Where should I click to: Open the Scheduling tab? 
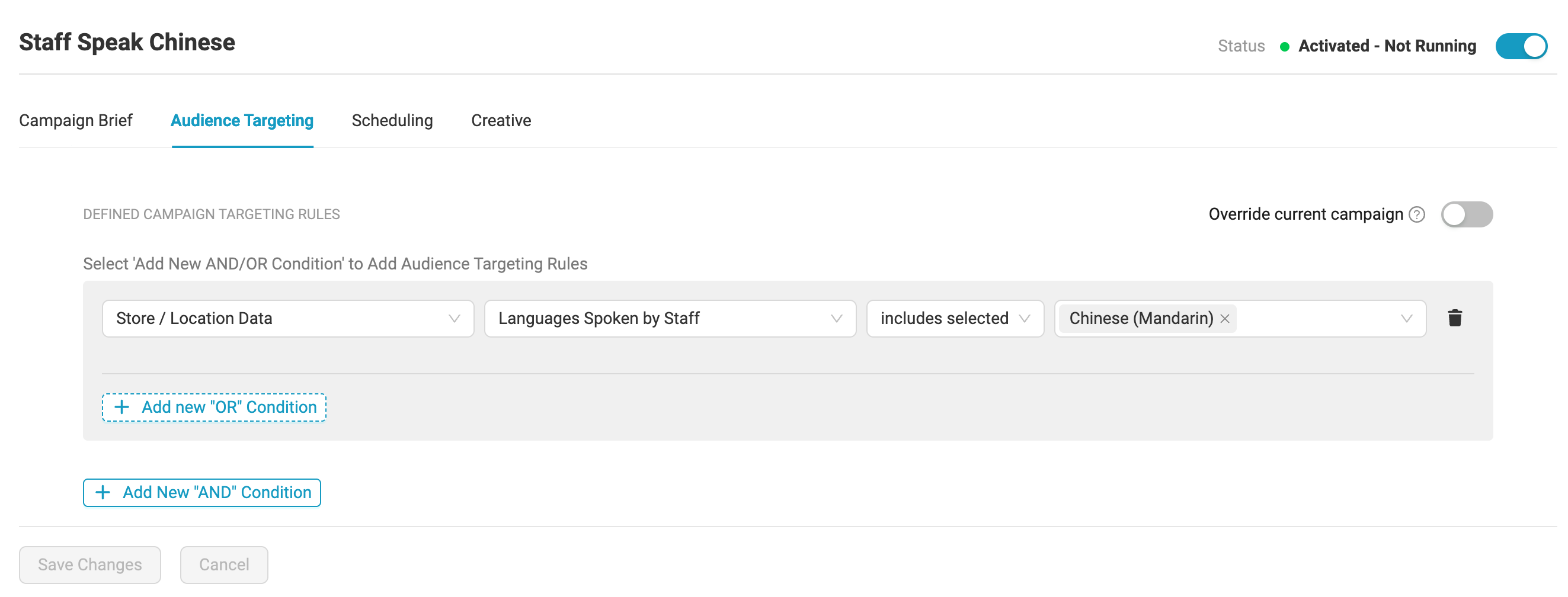pyautogui.click(x=392, y=120)
